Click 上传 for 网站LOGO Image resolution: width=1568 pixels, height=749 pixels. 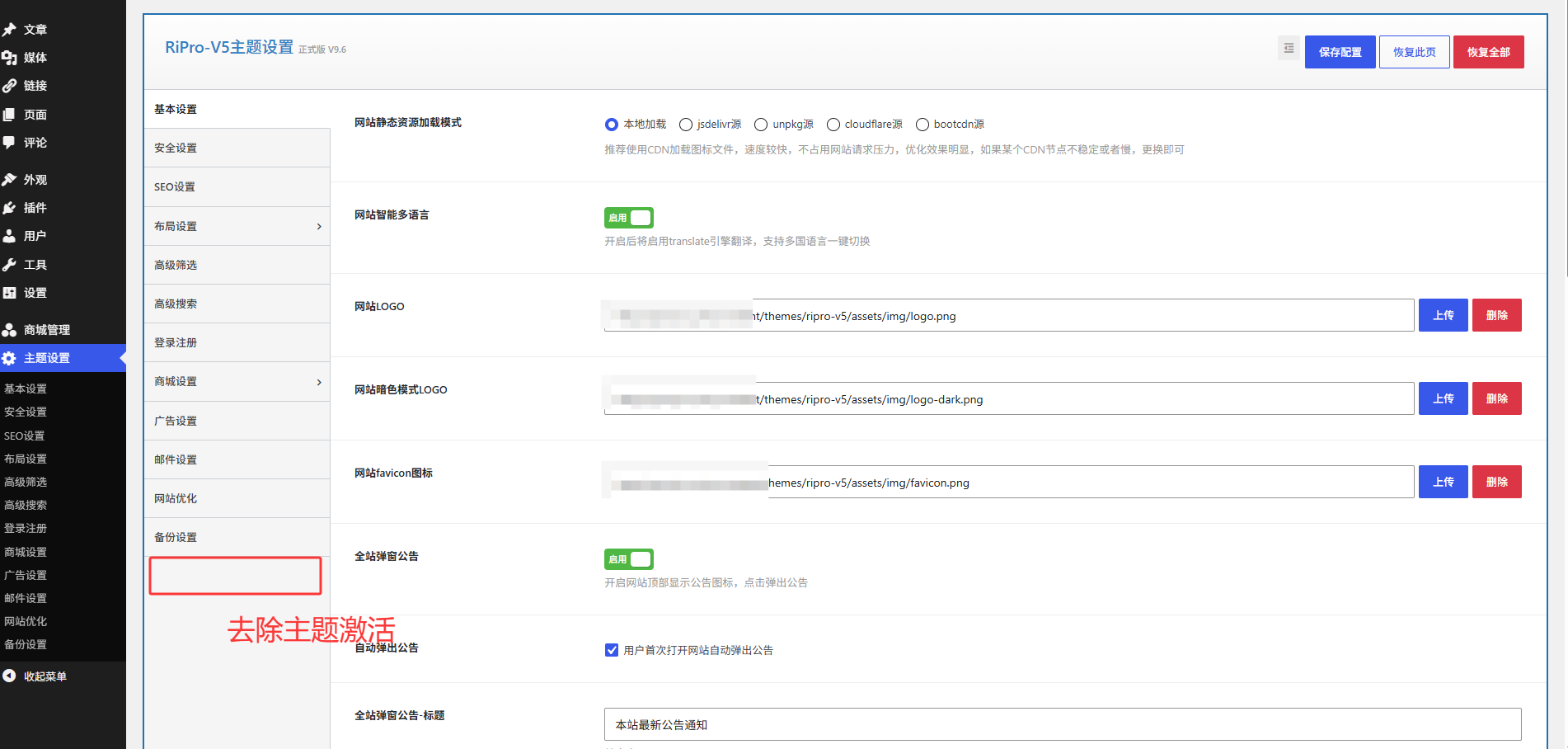(x=1444, y=315)
